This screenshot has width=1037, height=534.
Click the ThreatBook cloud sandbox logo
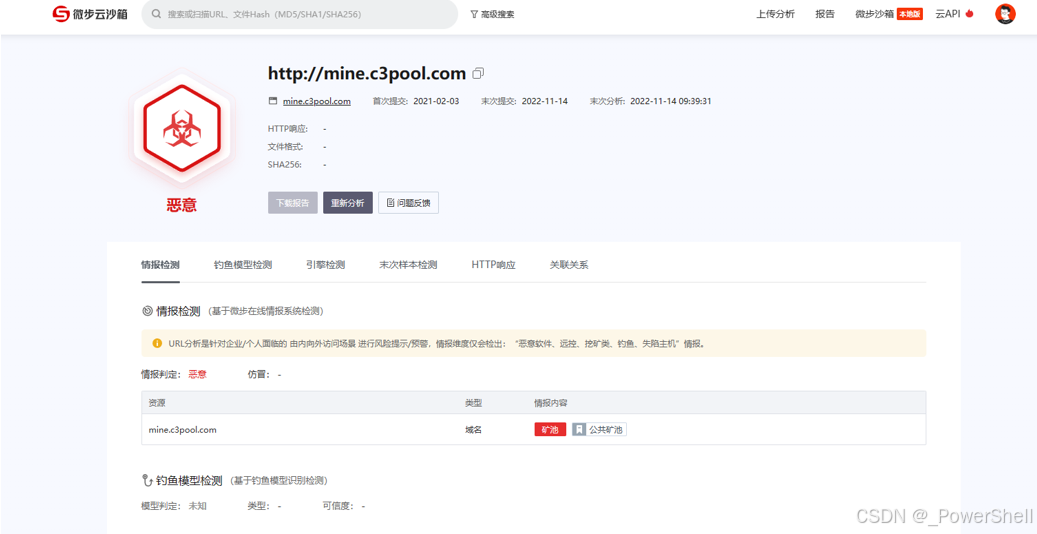pyautogui.click(x=91, y=14)
